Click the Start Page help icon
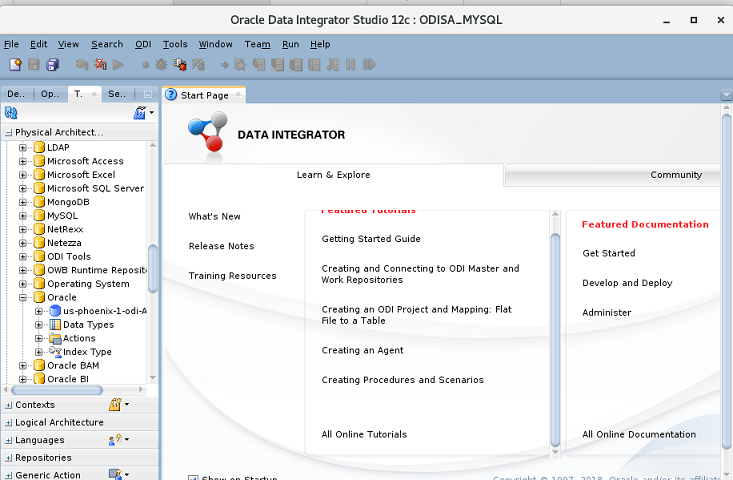The width and height of the screenshot is (733, 480). click(171, 95)
